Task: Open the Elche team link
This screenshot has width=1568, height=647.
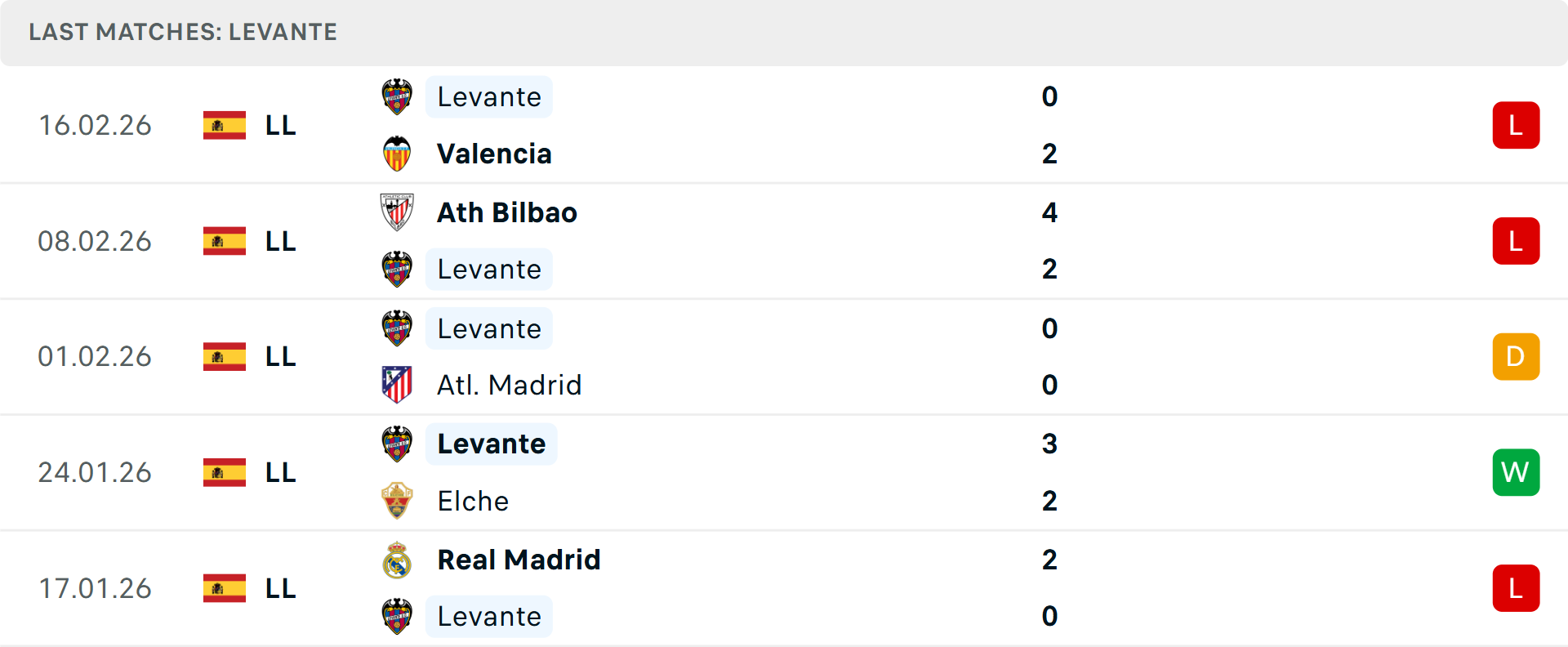Action: tap(473, 501)
